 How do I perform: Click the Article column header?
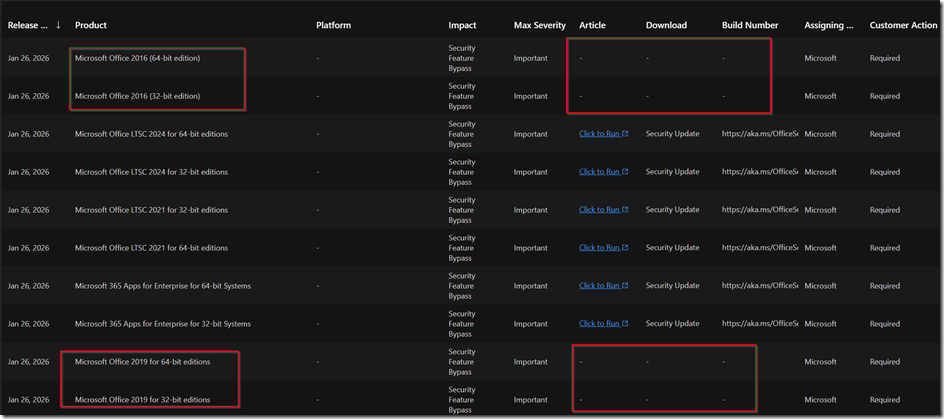pos(592,25)
